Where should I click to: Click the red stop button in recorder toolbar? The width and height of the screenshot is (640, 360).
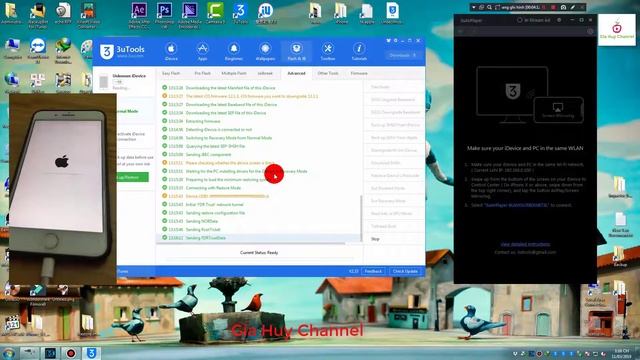(x=553, y=7)
